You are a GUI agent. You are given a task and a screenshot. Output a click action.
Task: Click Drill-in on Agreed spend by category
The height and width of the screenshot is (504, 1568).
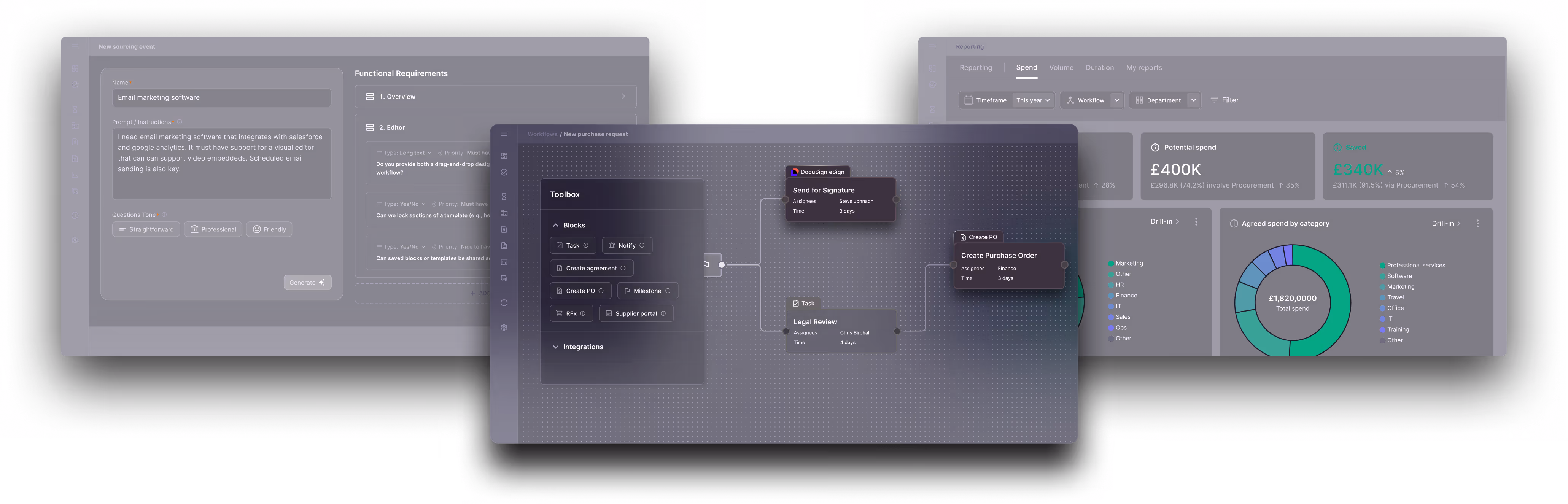click(1446, 223)
